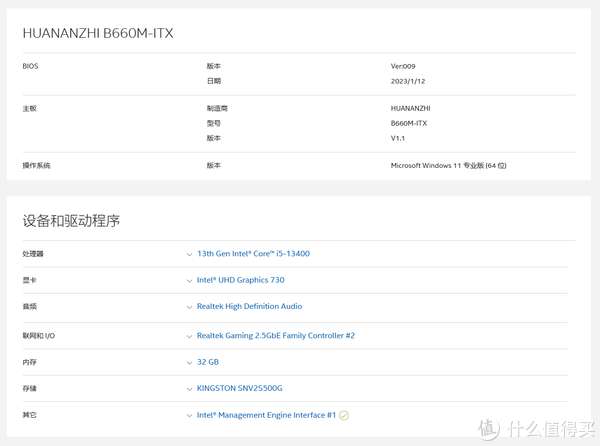Expand the network controller row chevron
The height and width of the screenshot is (446, 600).
click(x=189, y=337)
